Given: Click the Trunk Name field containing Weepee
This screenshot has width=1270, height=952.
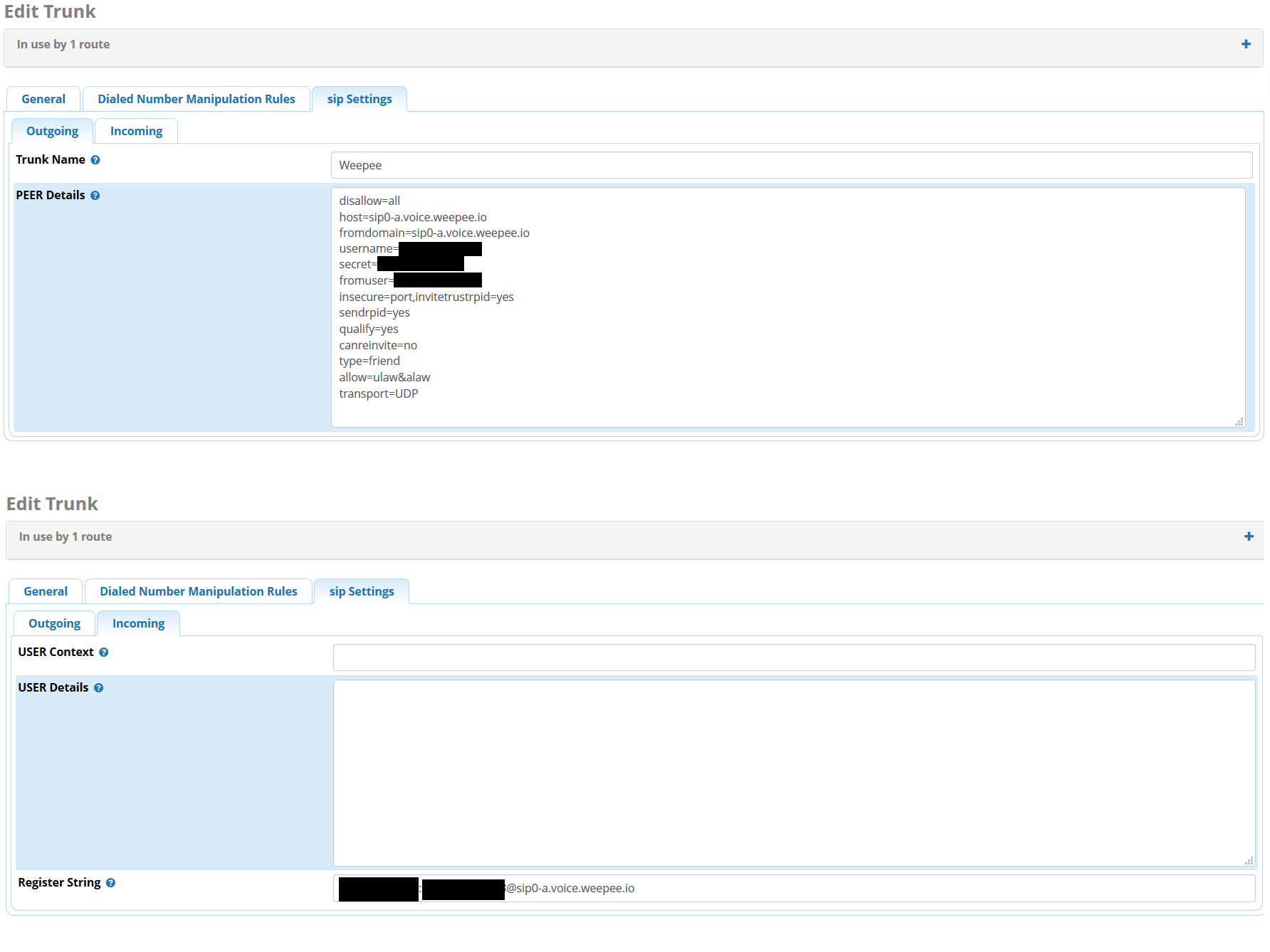Looking at the screenshot, I should pyautogui.click(x=790, y=165).
